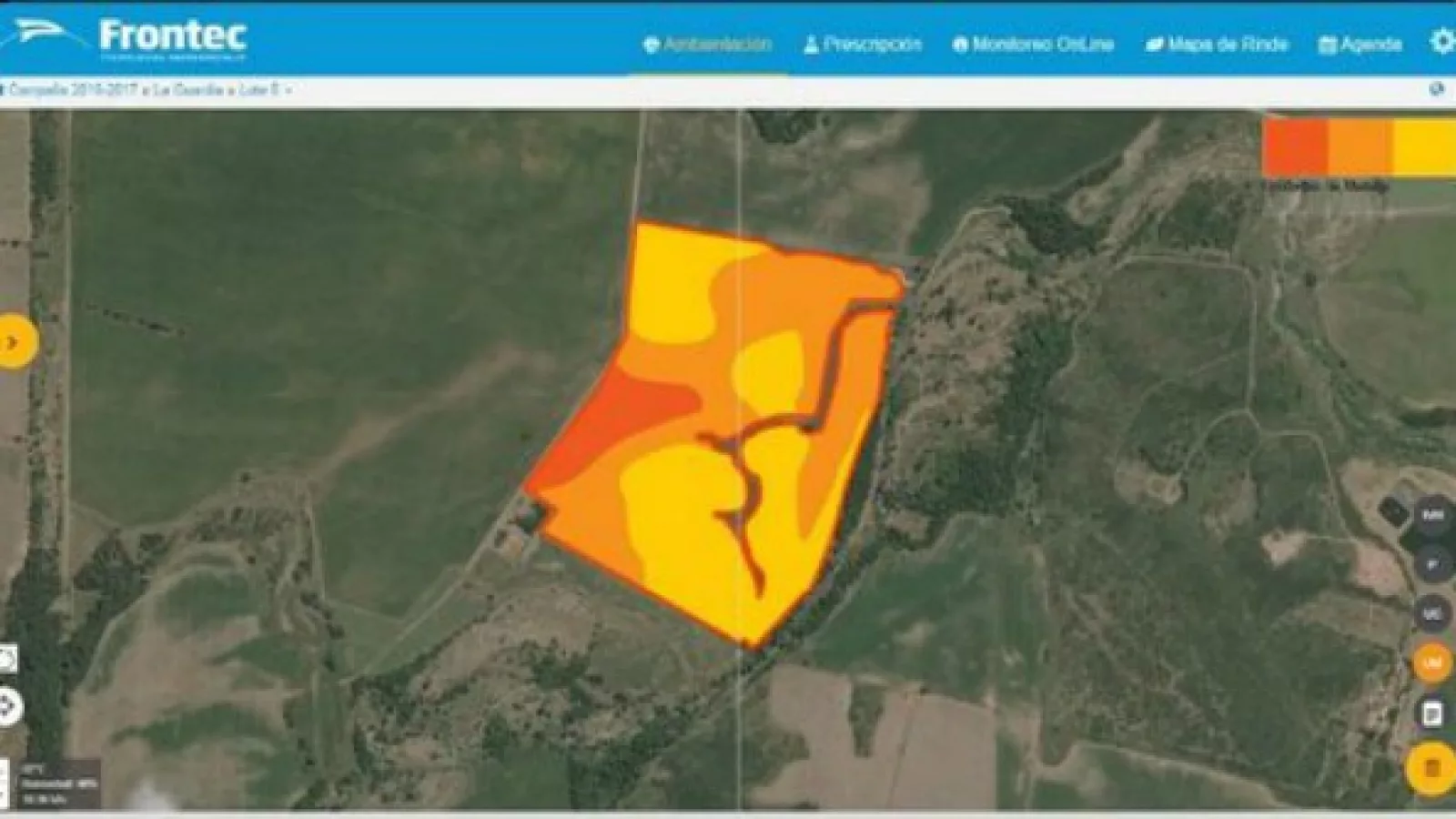The image size is (1456, 819).
Task: Toggle the third dark round layer button
Action: point(1432,614)
